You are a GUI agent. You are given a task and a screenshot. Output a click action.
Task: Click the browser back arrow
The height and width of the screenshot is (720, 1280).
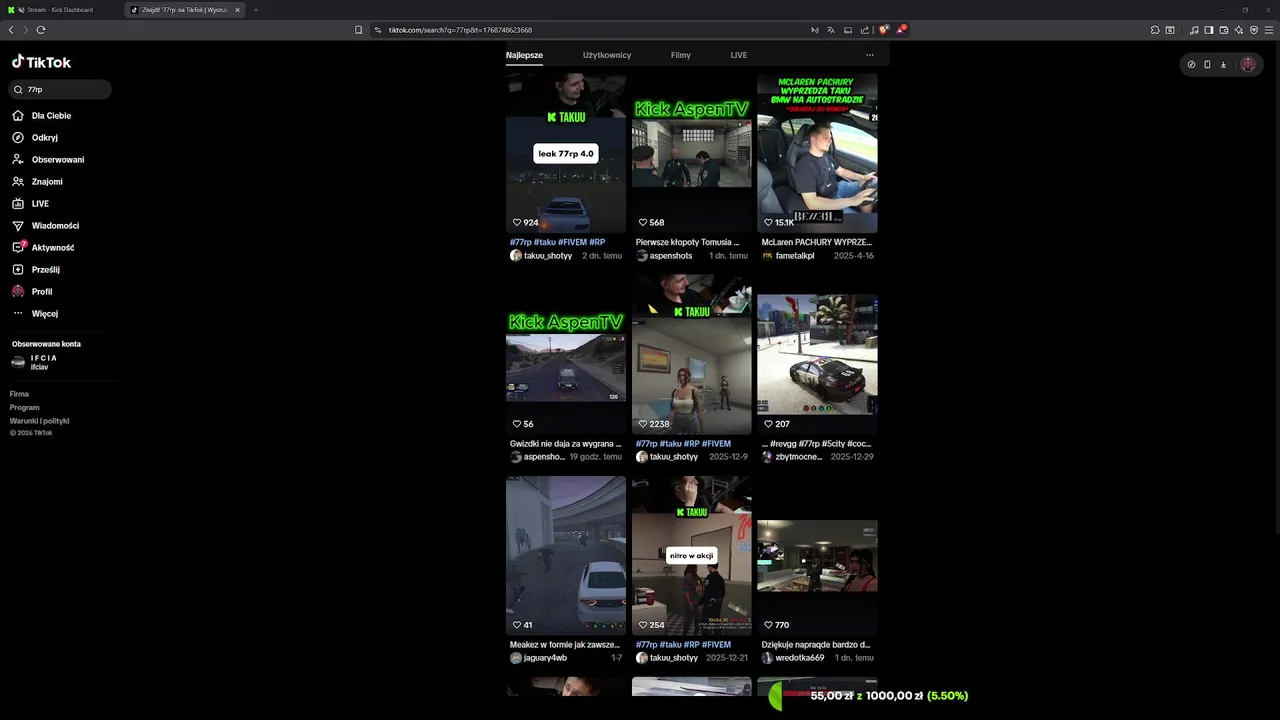point(11,30)
